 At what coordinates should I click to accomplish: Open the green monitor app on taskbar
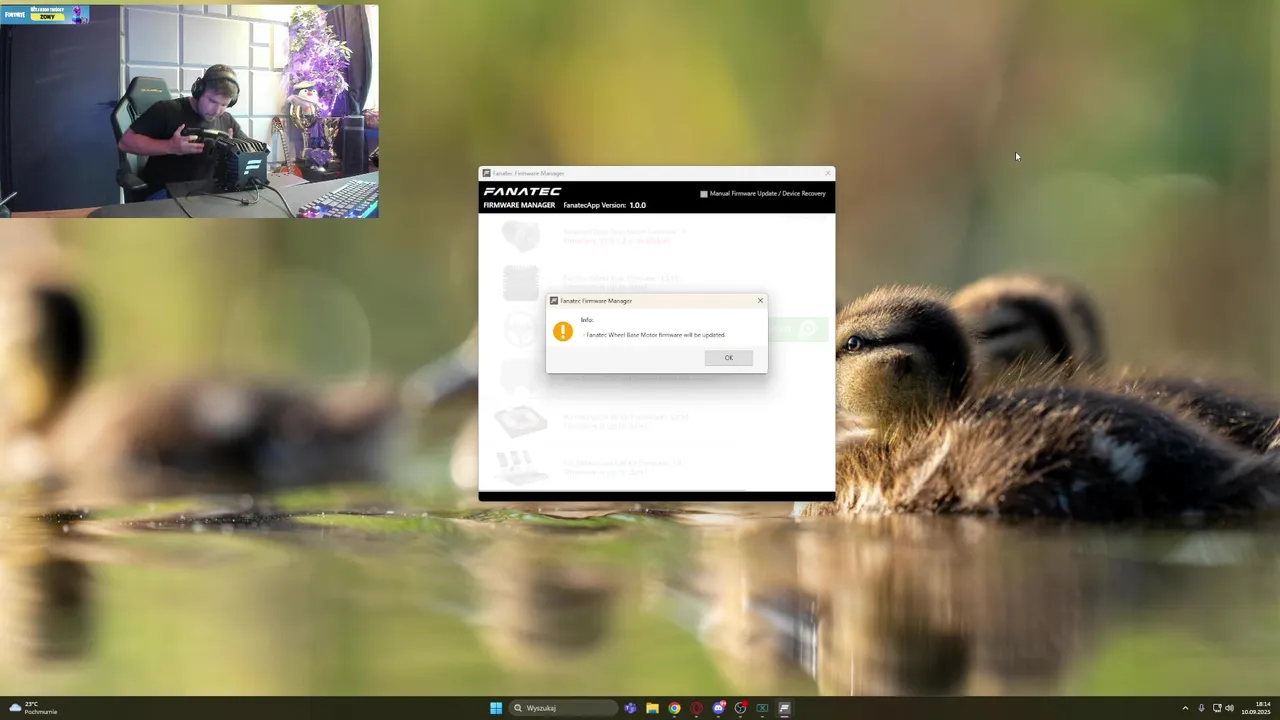click(x=762, y=708)
